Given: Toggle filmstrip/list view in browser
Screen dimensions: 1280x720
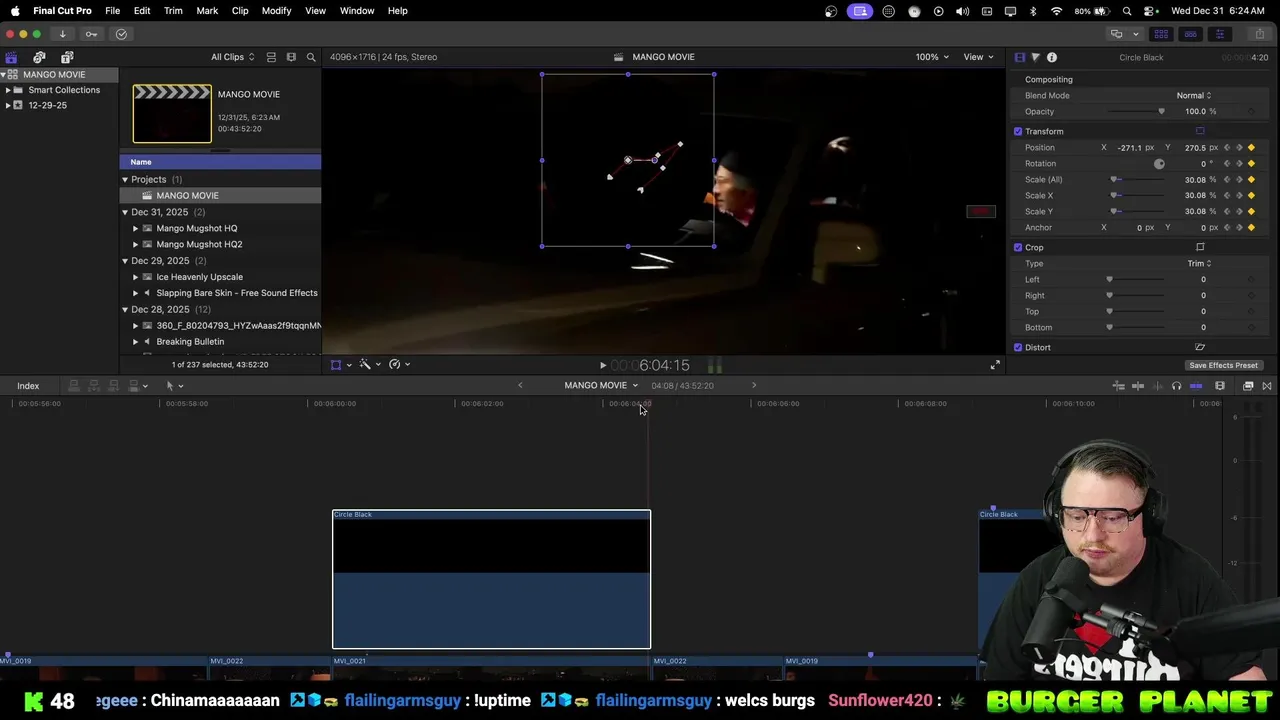Looking at the screenshot, I should (x=271, y=57).
